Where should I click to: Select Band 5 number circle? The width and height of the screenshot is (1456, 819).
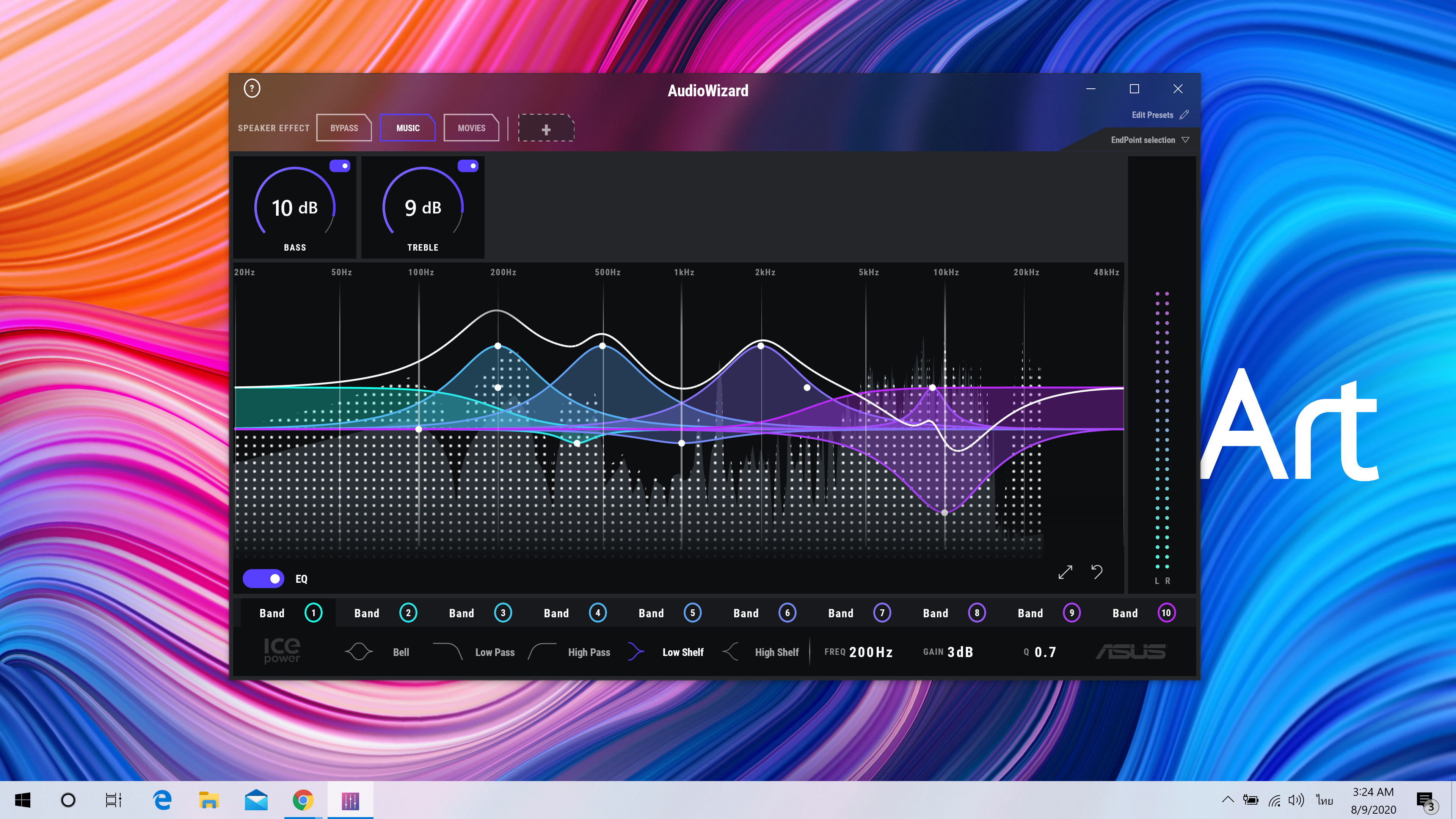(x=692, y=613)
